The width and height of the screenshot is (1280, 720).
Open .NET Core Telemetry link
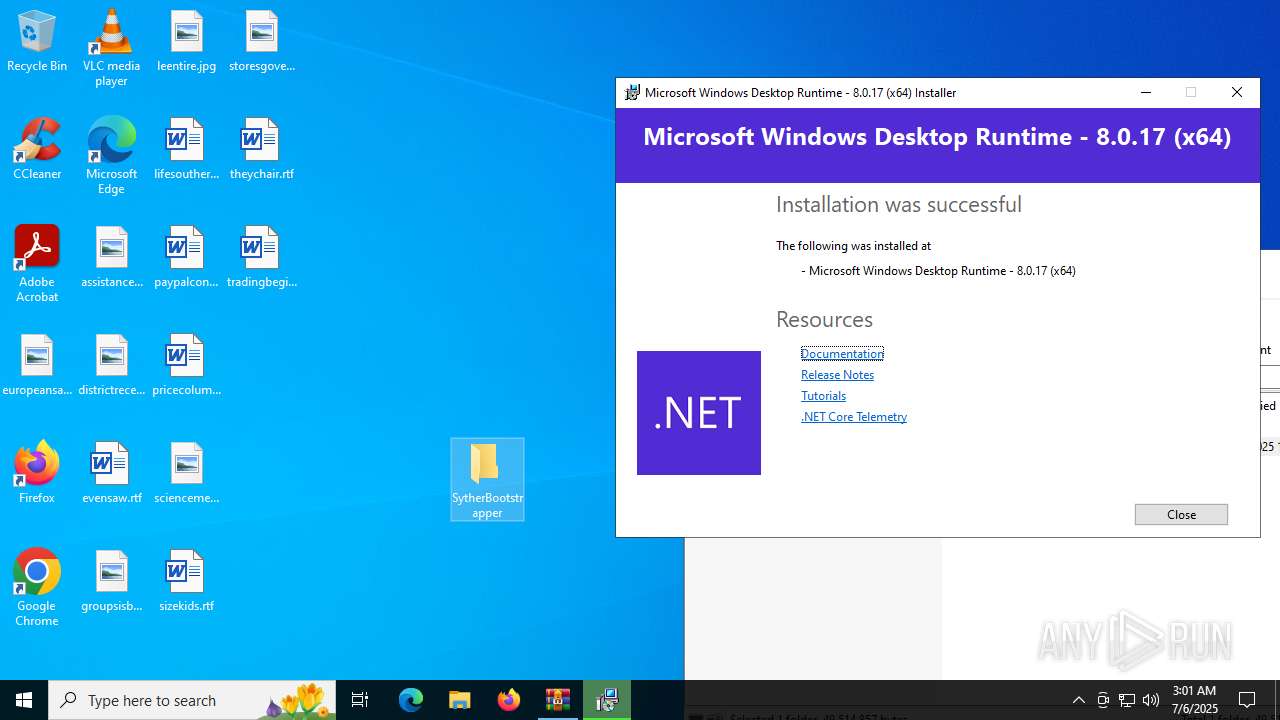pos(854,416)
